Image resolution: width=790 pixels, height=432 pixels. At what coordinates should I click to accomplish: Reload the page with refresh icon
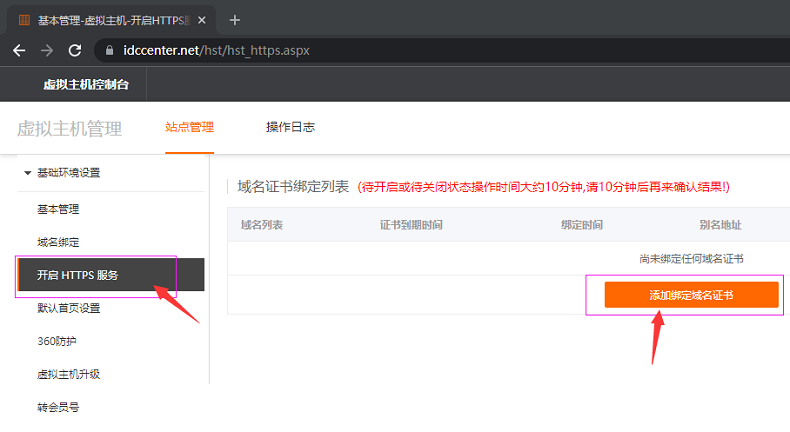(x=74, y=50)
